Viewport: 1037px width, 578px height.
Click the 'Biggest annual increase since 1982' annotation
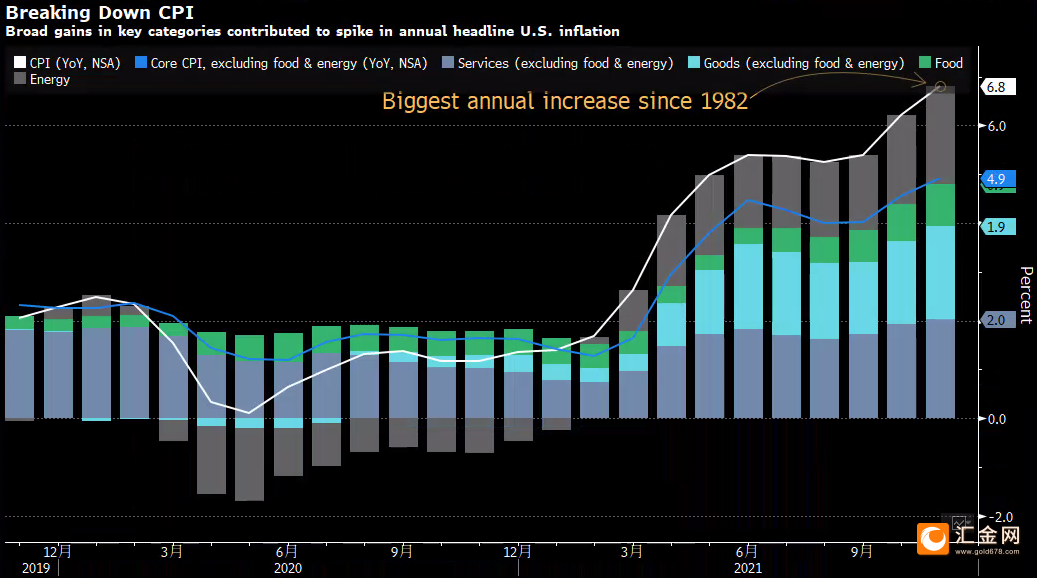coord(565,101)
